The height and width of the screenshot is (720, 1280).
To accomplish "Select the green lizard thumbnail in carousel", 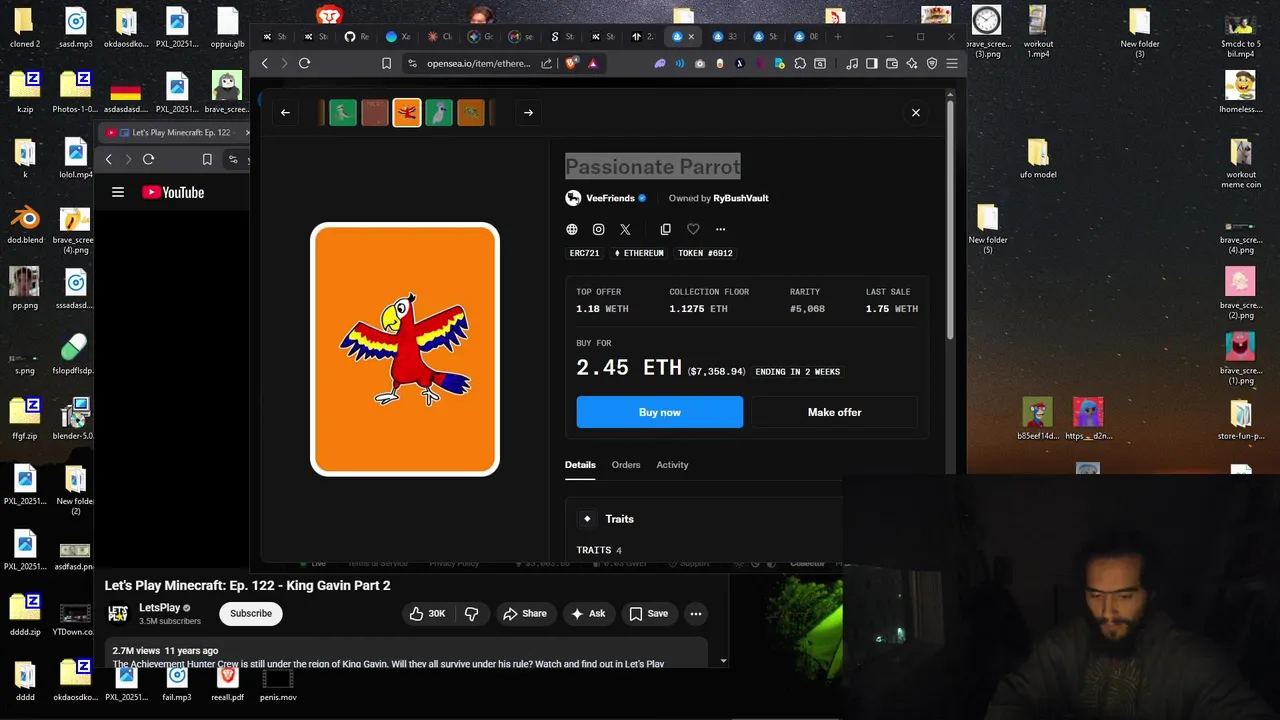I will [343, 112].
